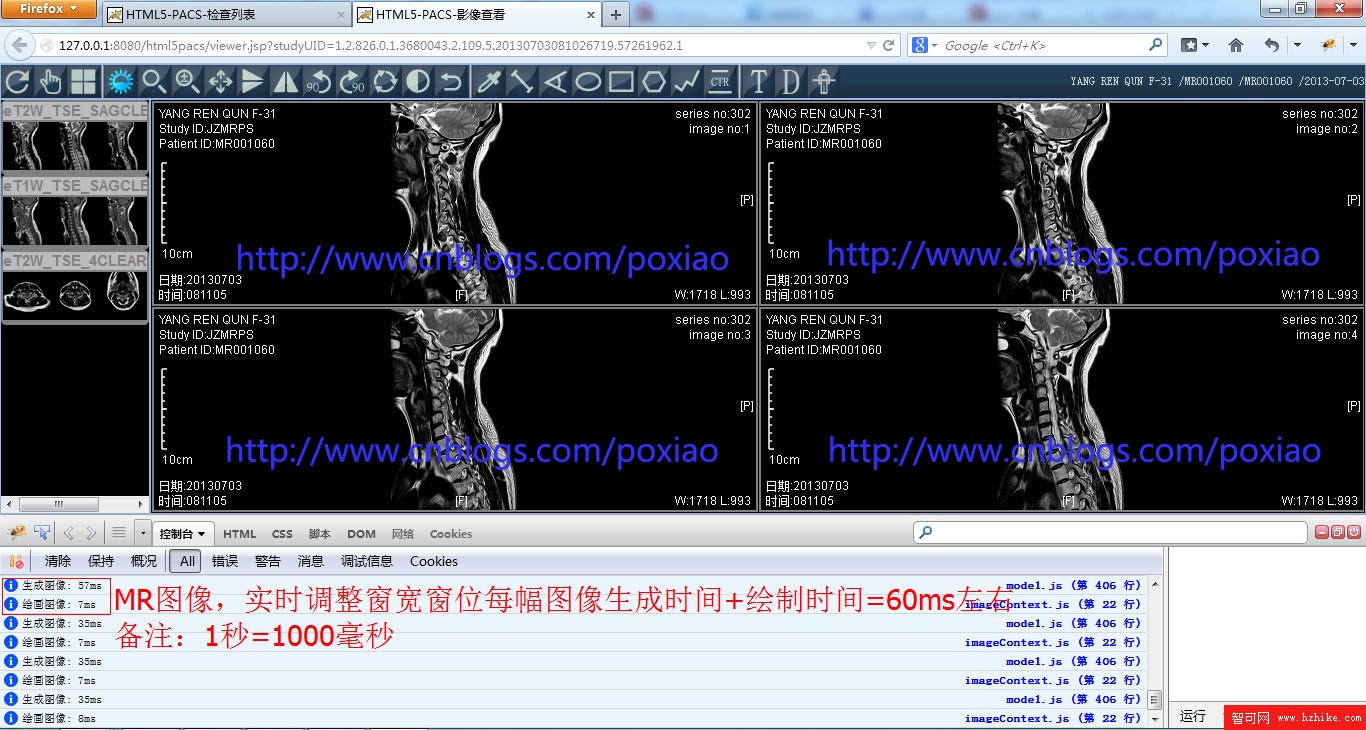Toggle the 错误 errors filter
The image size is (1366, 730).
point(225,561)
